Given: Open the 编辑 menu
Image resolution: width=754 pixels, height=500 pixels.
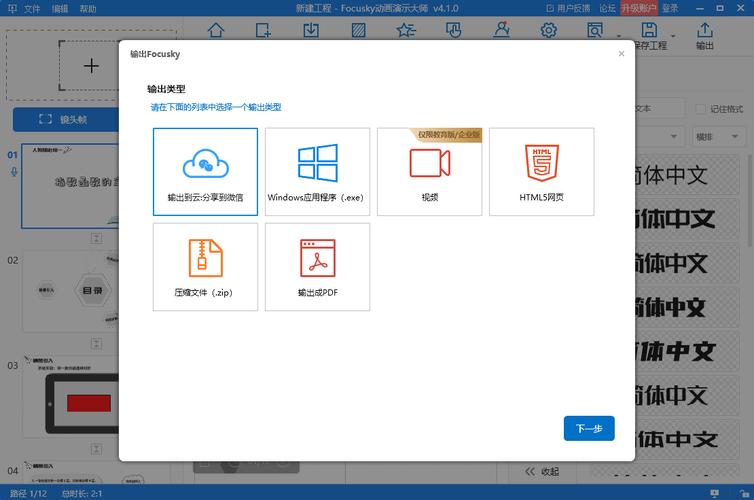Looking at the screenshot, I should [61, 8].
